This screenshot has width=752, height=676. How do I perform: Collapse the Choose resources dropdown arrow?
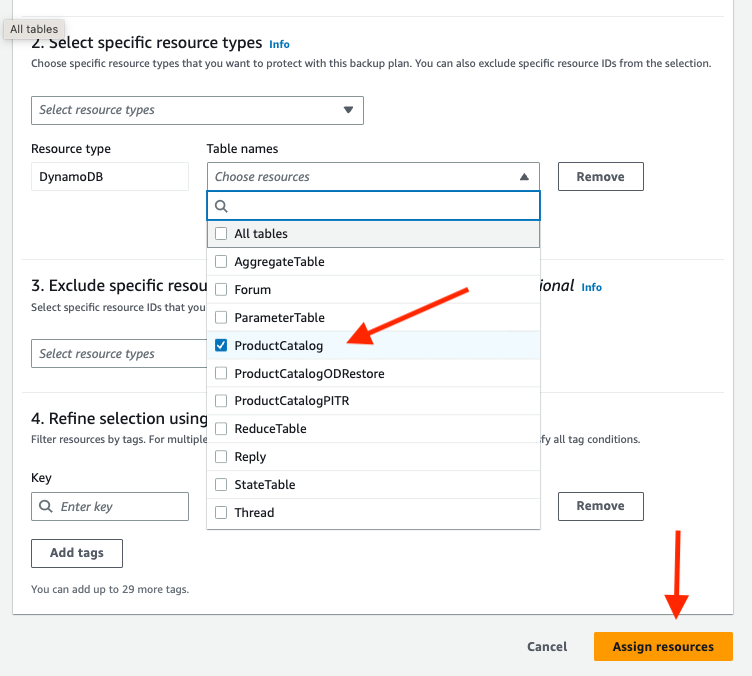(524, 177)
